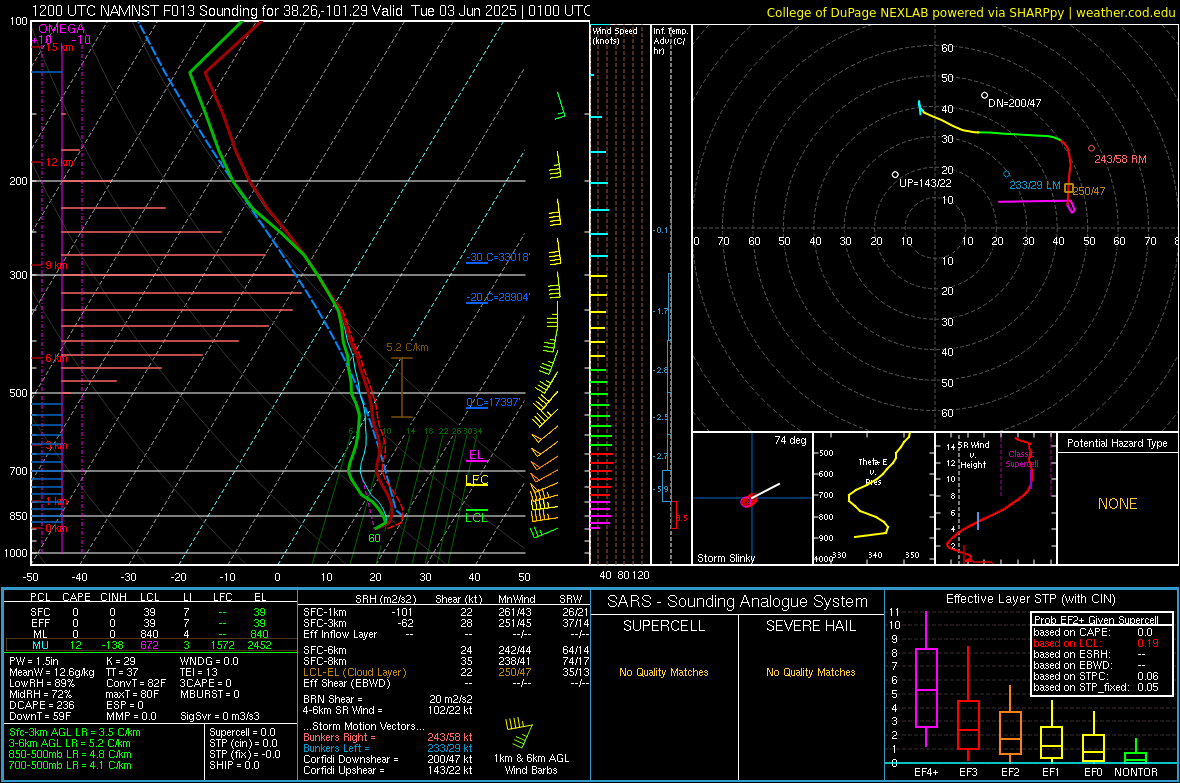This screenshot has height=783, width=1180.
Task: Click the 'Classic Supercell' label
Action: [1022, 459]
